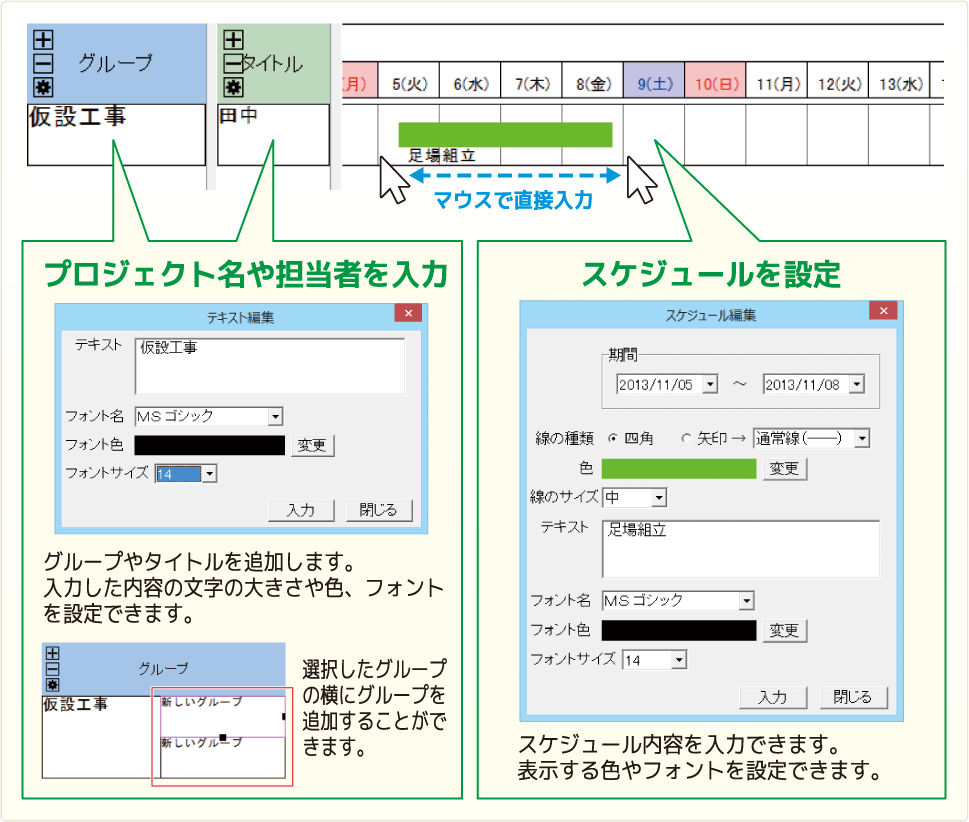
Task: Select lower 新しいグループ cell in example
Action: (x=222, y=757)
